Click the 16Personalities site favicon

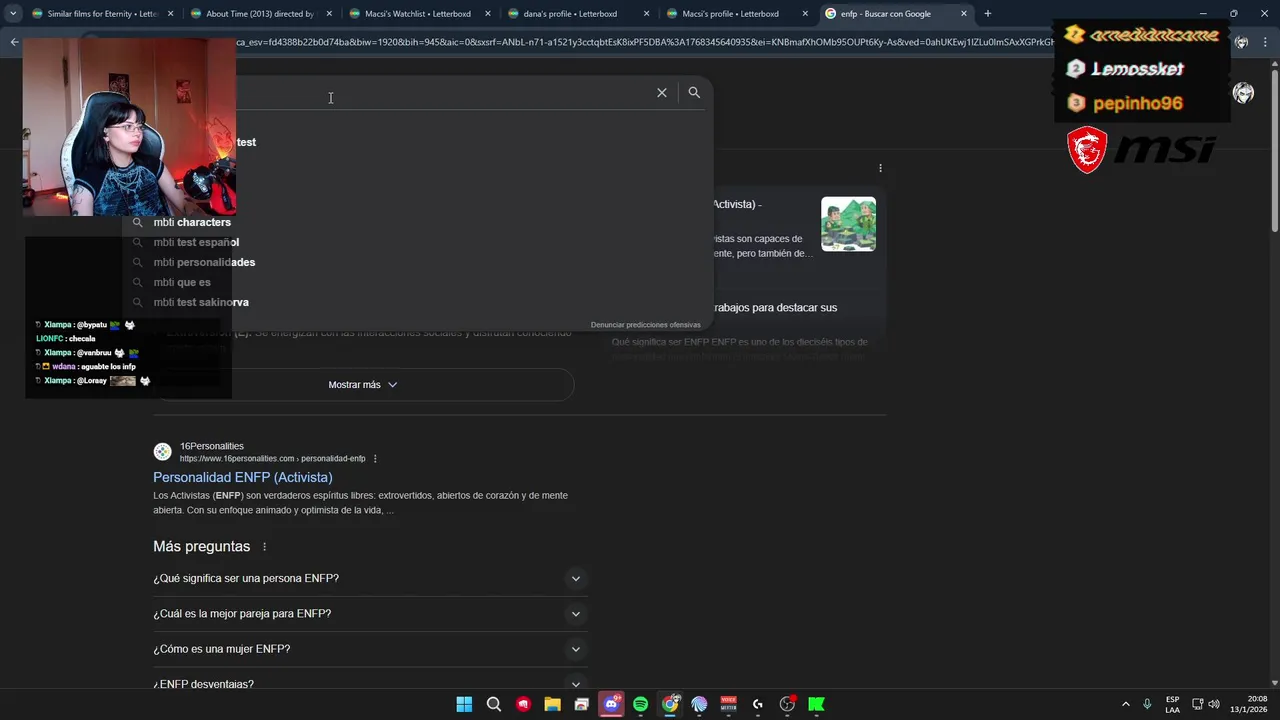click(162, 452)
